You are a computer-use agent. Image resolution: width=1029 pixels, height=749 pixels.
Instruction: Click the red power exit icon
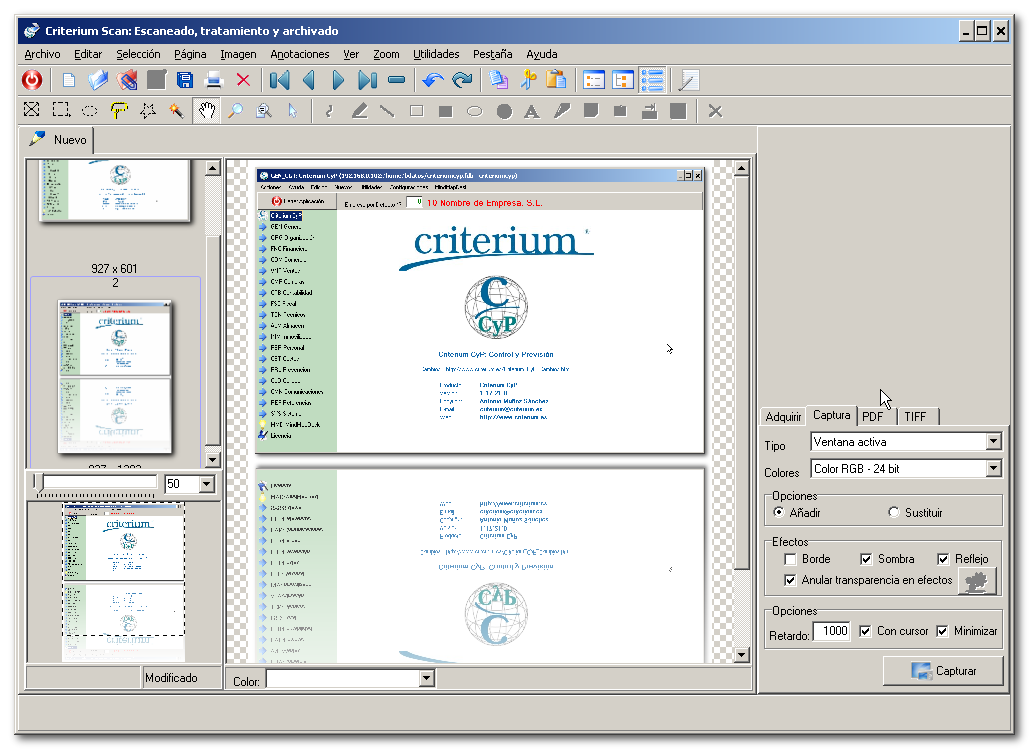32,80
